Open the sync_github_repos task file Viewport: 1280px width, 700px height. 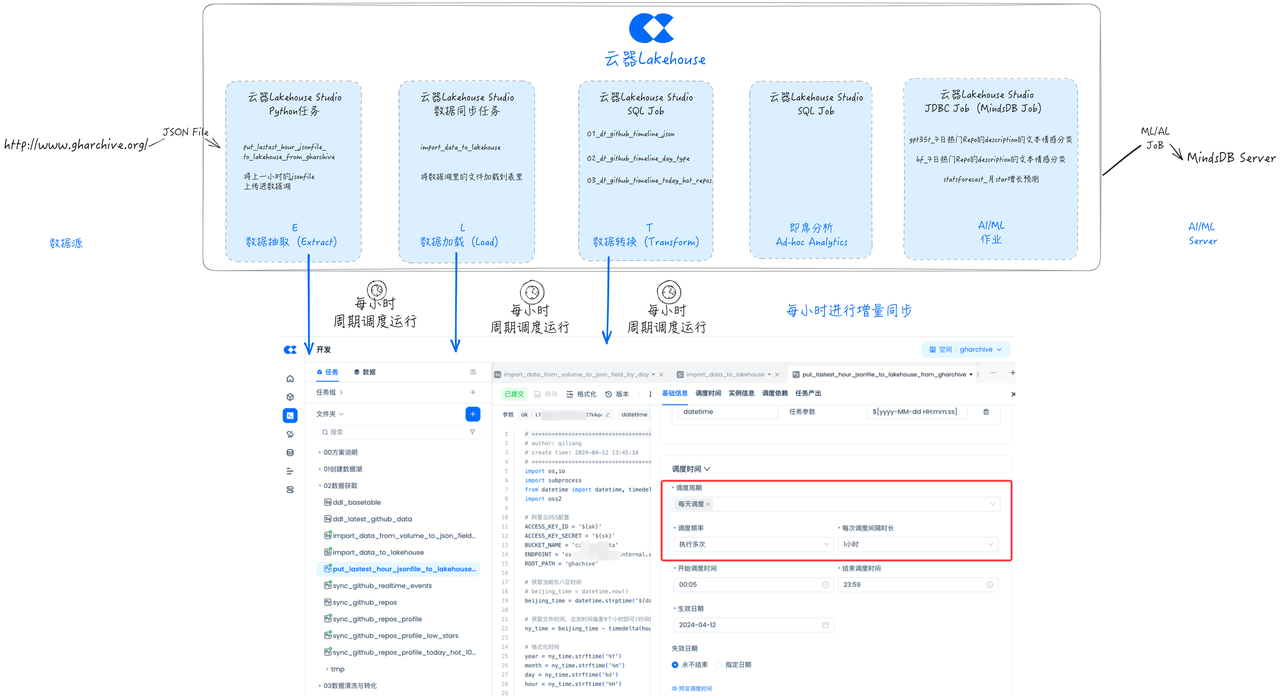point(364,602)
